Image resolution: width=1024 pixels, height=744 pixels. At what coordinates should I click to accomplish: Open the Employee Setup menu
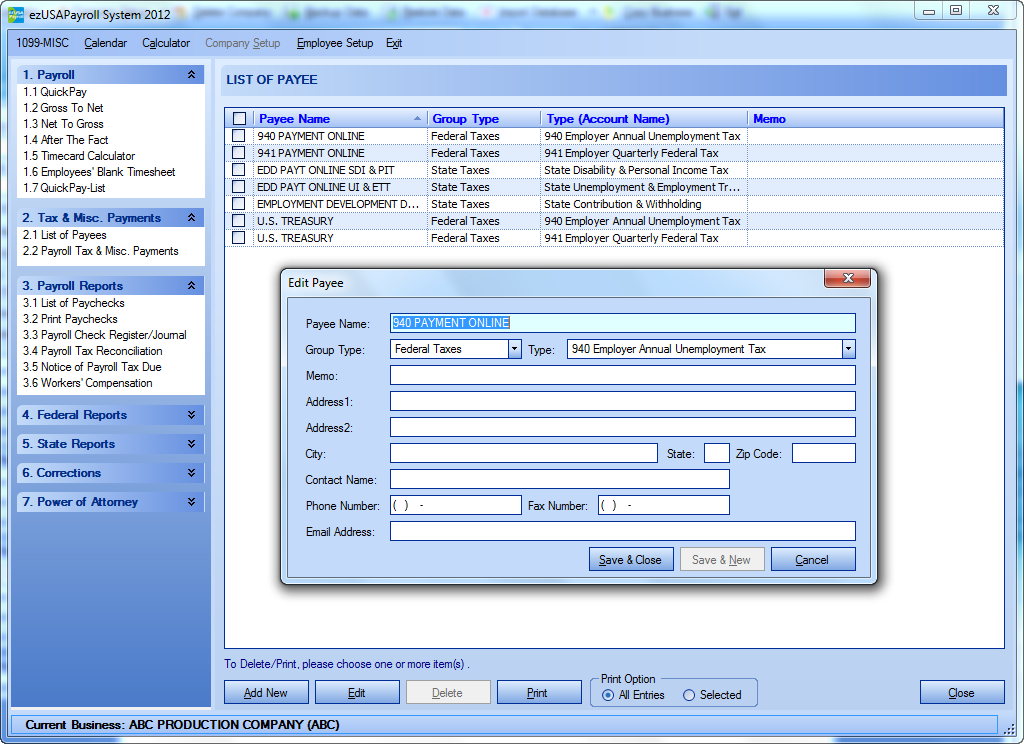click(x=334, y=44)
